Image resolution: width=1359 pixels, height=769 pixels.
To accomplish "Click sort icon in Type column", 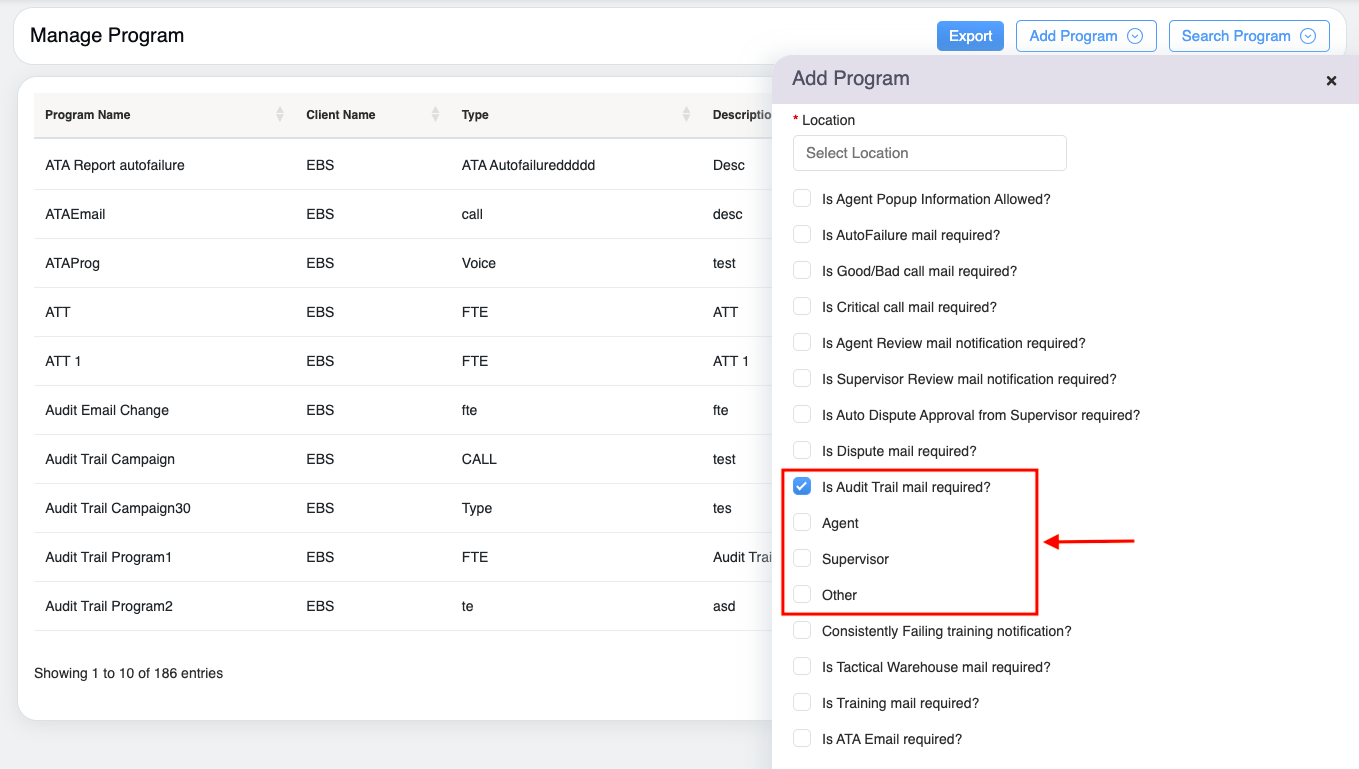I will (x=686, y=115).
